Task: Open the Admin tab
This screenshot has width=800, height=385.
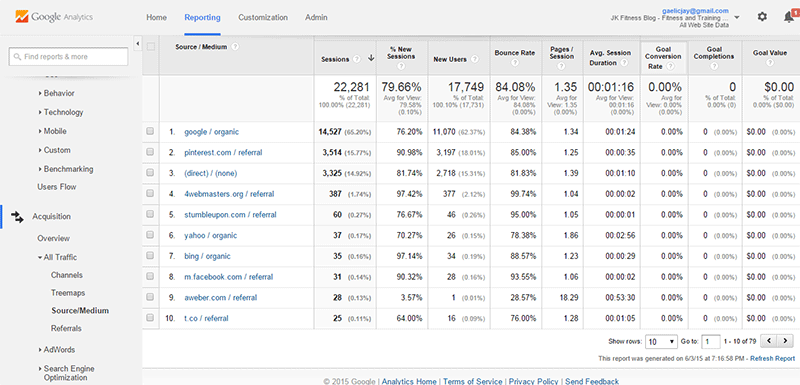Action: tap(316, 17)
